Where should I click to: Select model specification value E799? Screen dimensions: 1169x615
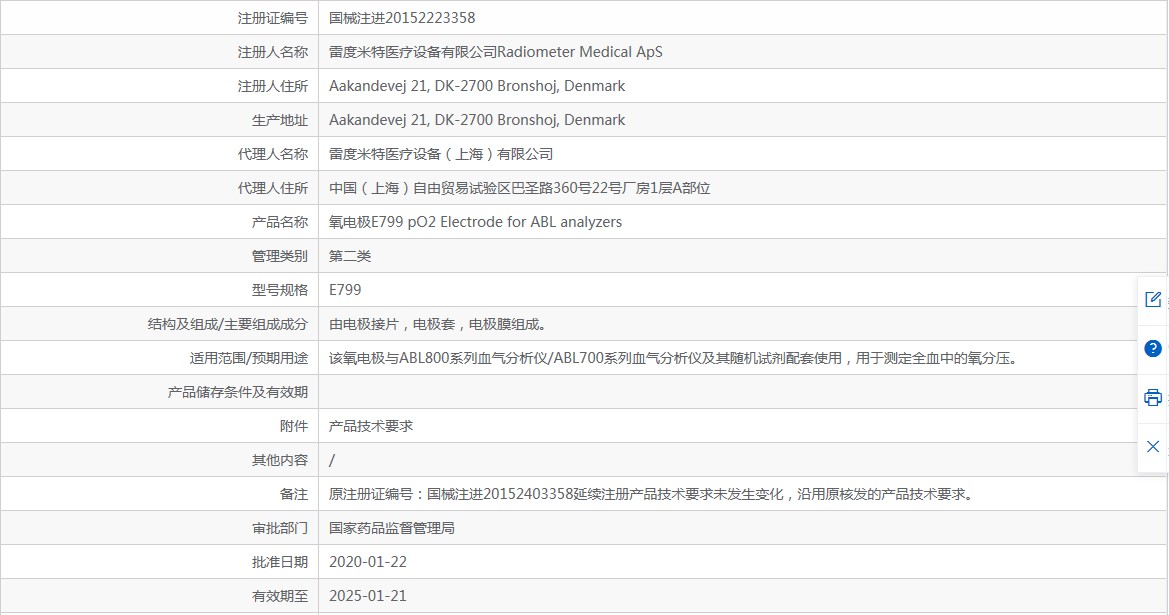coord(345,290)
